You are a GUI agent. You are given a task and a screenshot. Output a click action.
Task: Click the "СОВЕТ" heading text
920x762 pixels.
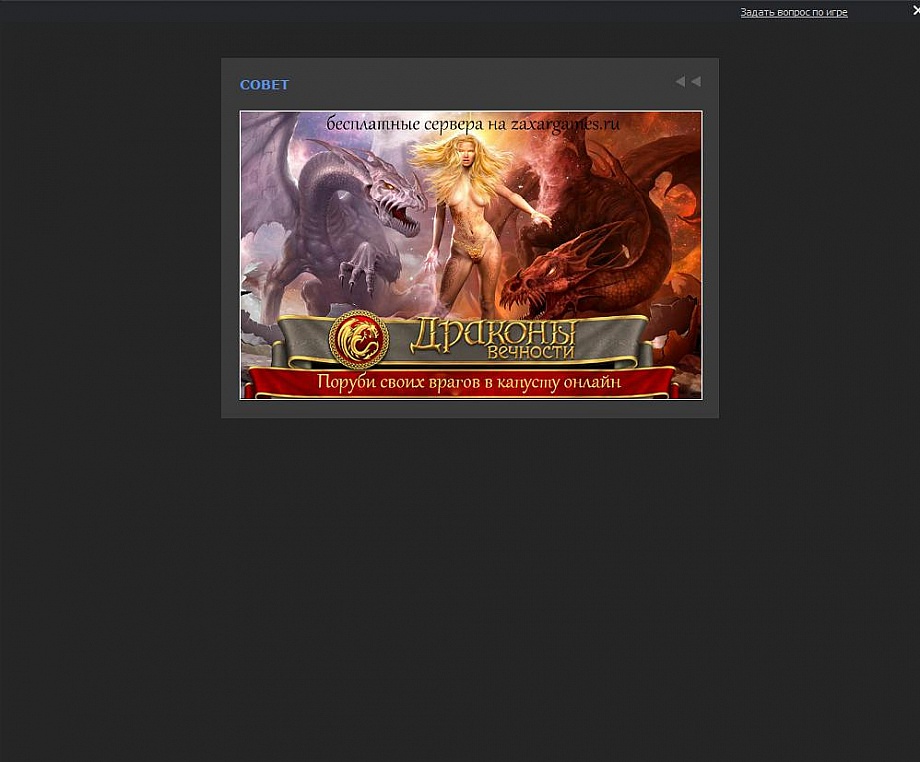264,84
